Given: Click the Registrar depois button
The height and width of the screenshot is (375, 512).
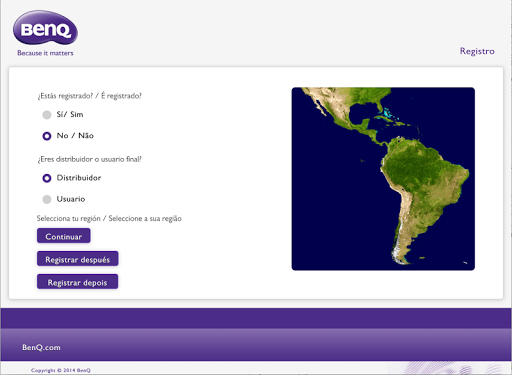Looking at the screenshot, I should click(x=77, y=282).
